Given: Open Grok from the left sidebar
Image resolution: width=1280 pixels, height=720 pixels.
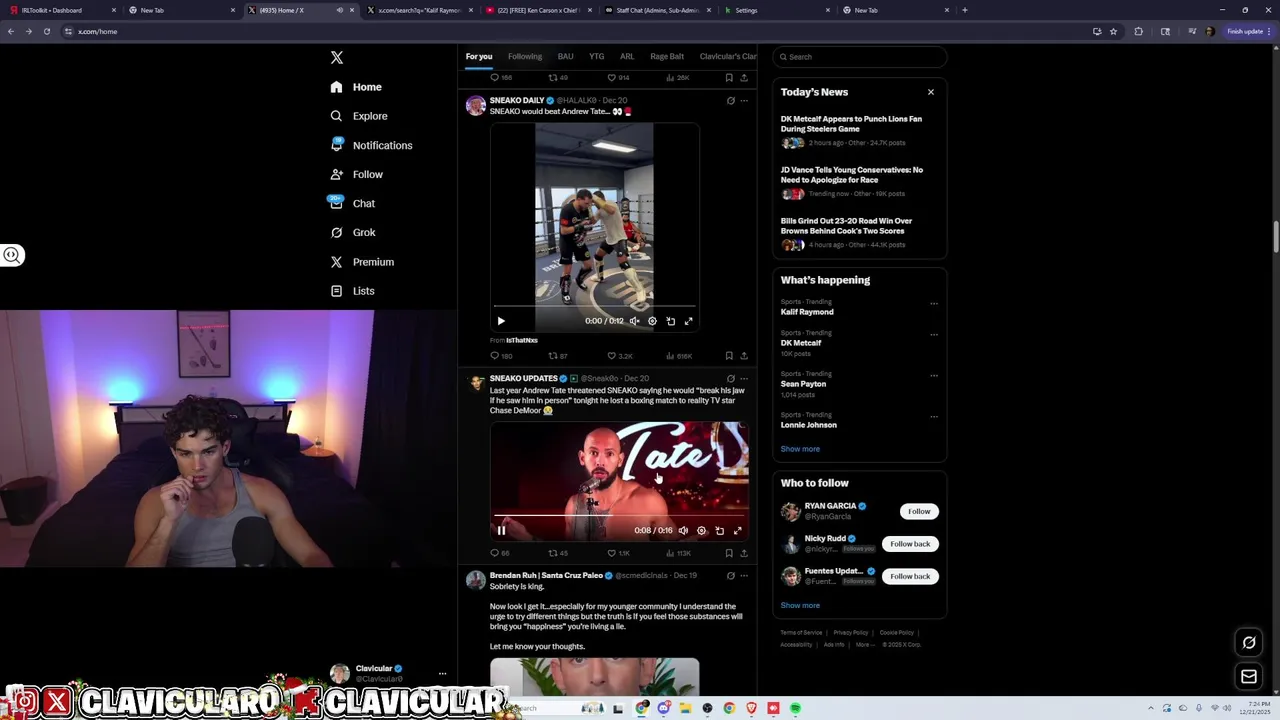Looking at the screenshot, I should (353, 232).
